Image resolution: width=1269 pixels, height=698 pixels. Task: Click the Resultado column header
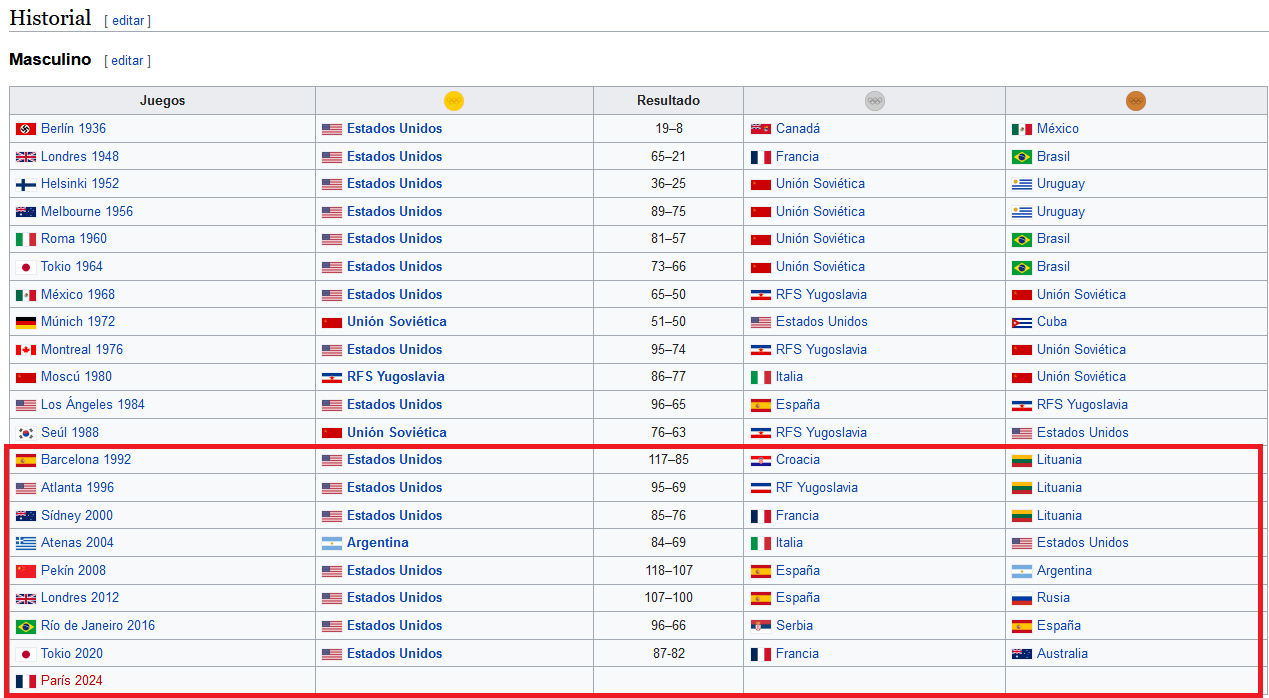tap(668, 101)
